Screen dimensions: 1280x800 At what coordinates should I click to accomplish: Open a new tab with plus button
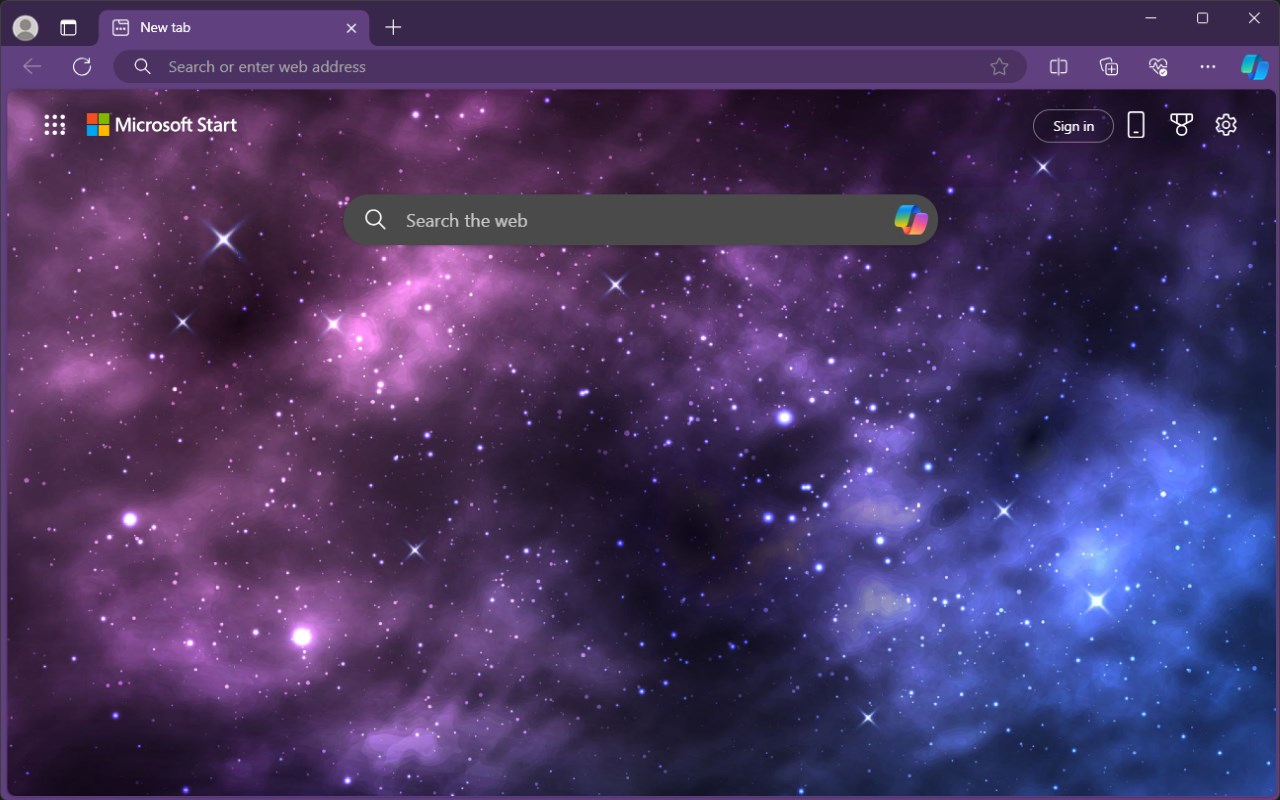pyautogui.click(x=393, y=27)
